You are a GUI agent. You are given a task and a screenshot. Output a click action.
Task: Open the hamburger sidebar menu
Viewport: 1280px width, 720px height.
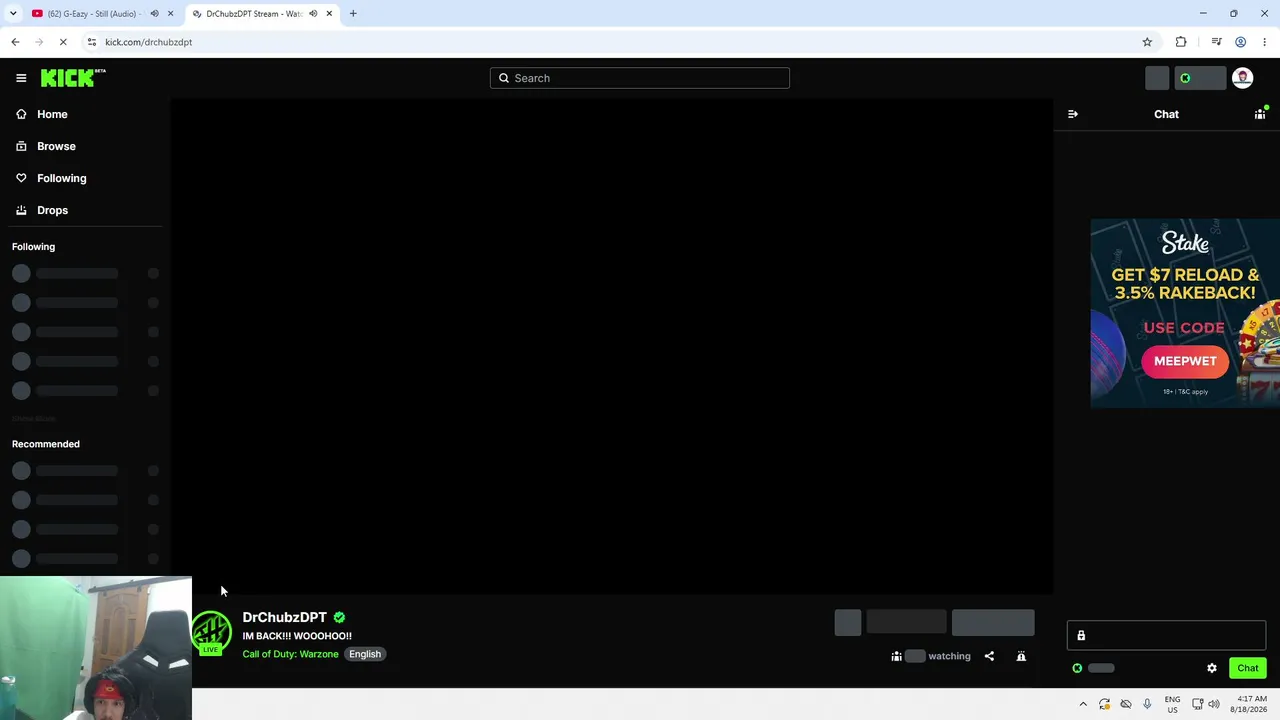coord(21,78)
